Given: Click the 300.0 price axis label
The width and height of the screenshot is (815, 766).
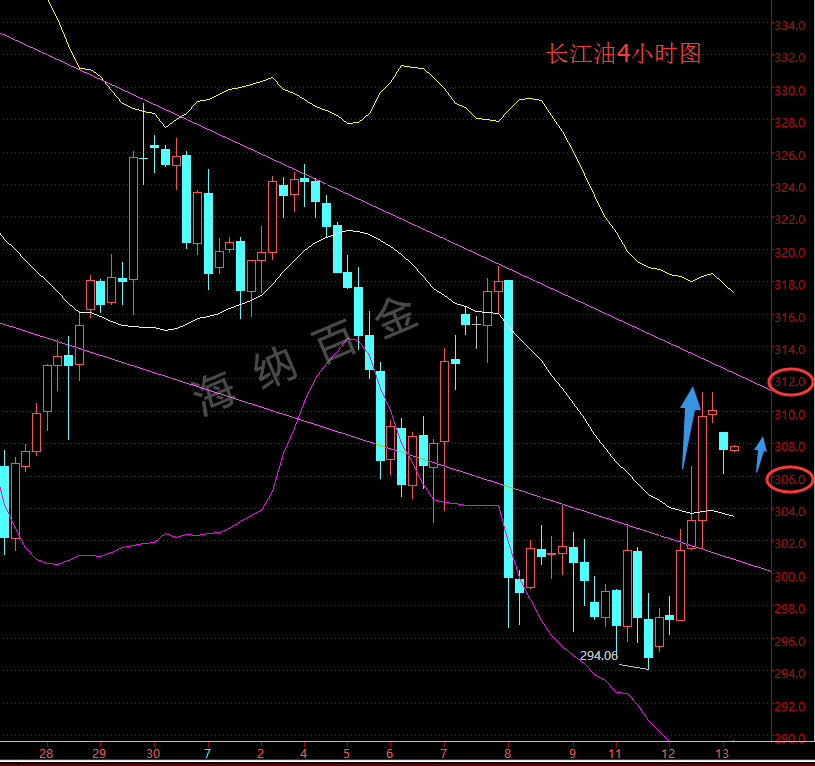Looking at the screenshot, I should (x=790, y=577).
